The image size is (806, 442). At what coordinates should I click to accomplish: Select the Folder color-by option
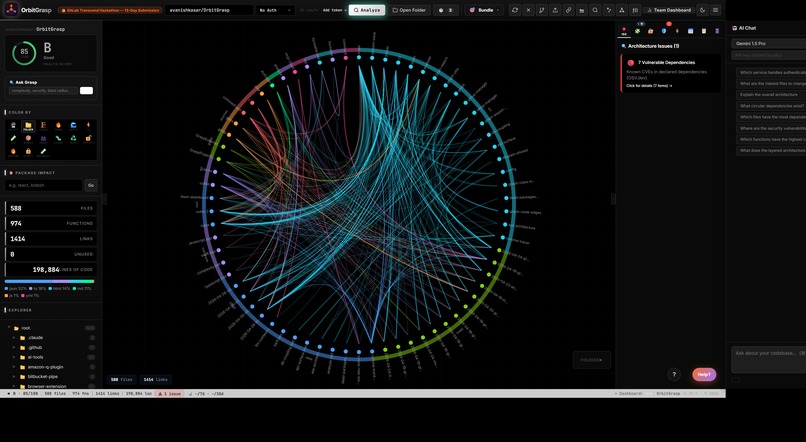click(28, 126)
